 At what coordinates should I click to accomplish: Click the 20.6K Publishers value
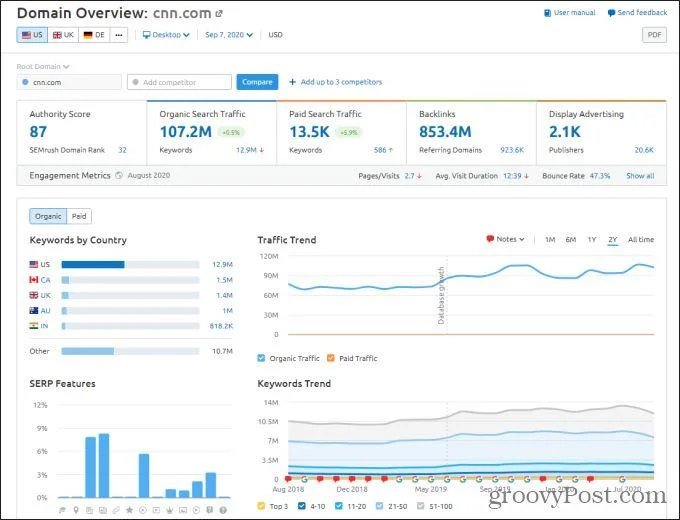coord(644,150)
